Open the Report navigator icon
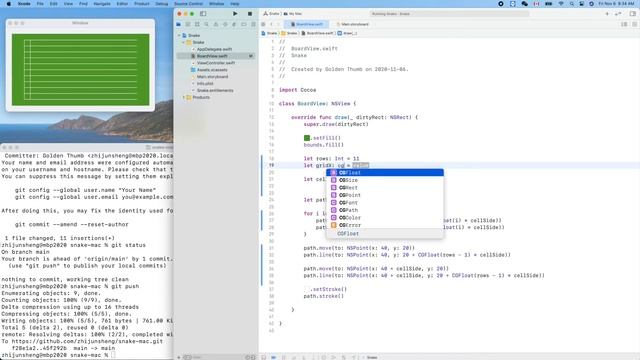Screen dimensions: 640x360 (x=253, y=24)
